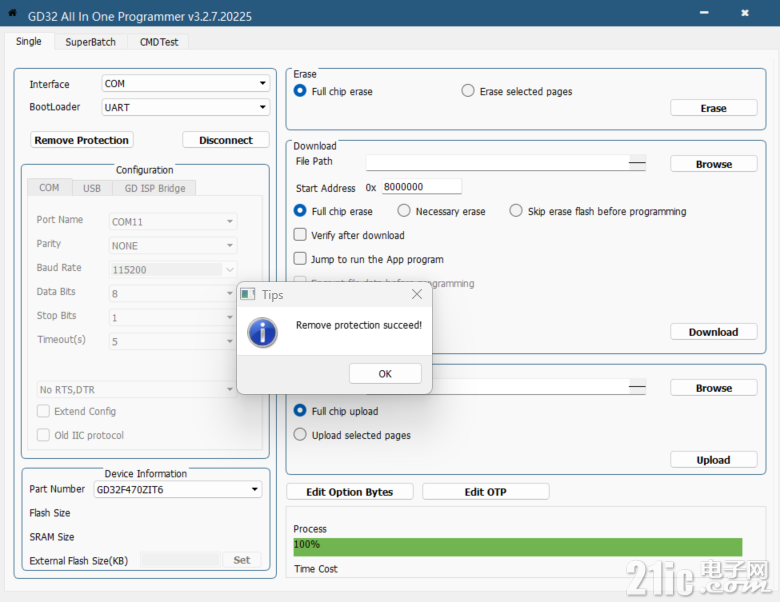The width and height of the screenshot is (780, 603).
Task: Click the Upload button
Action: tap(713, 460)
